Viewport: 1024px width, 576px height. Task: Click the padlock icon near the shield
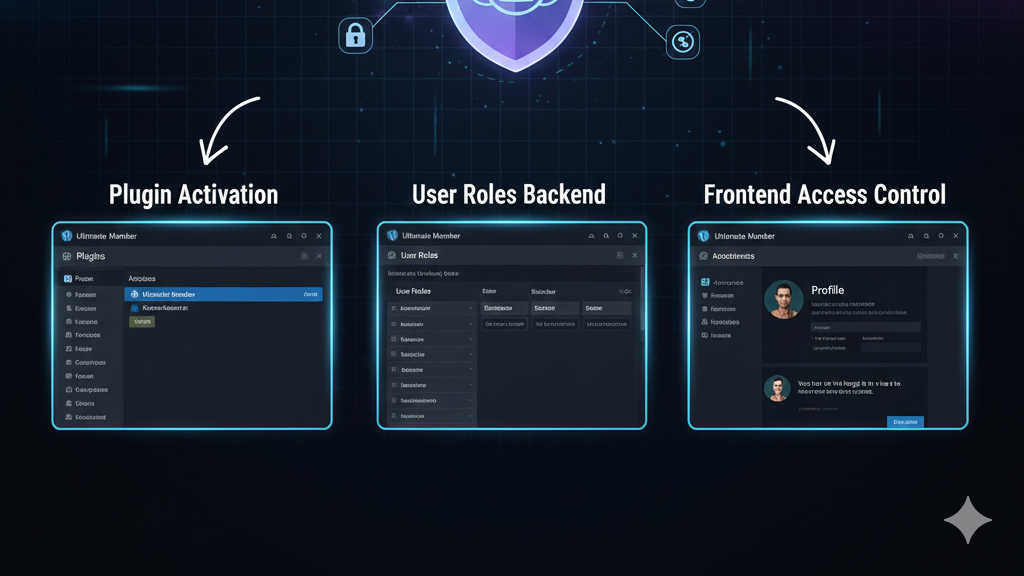tap(355, 35)
